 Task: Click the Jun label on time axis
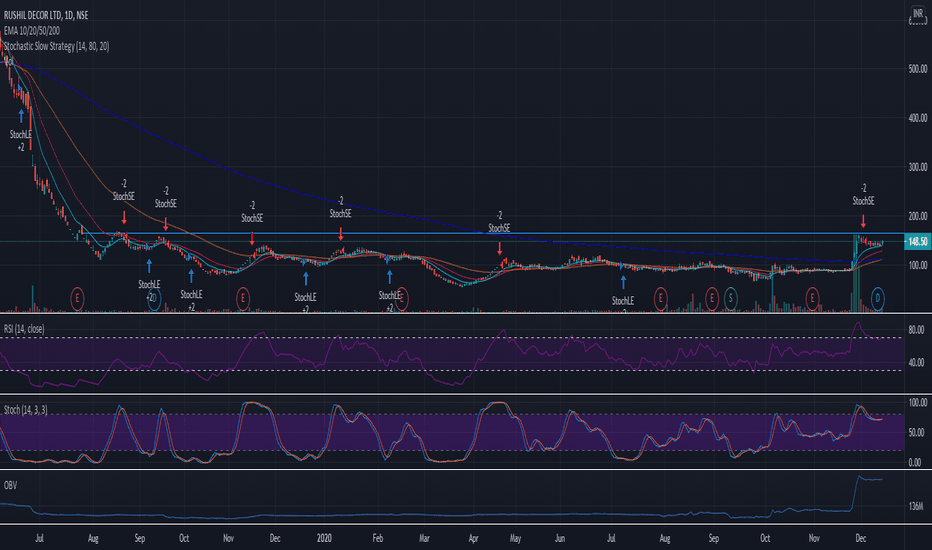tap(559, 538)
